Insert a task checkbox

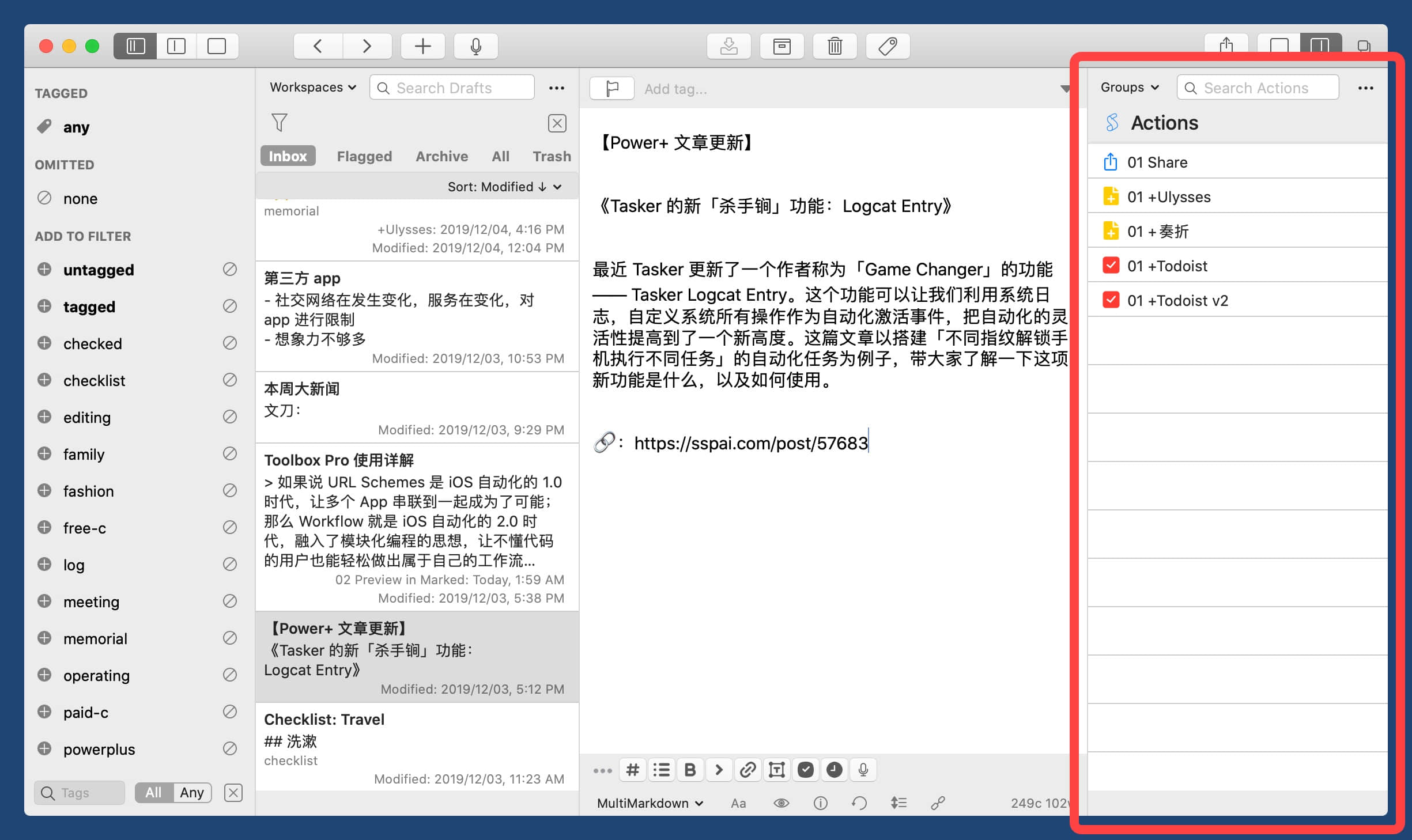point(806,770)
